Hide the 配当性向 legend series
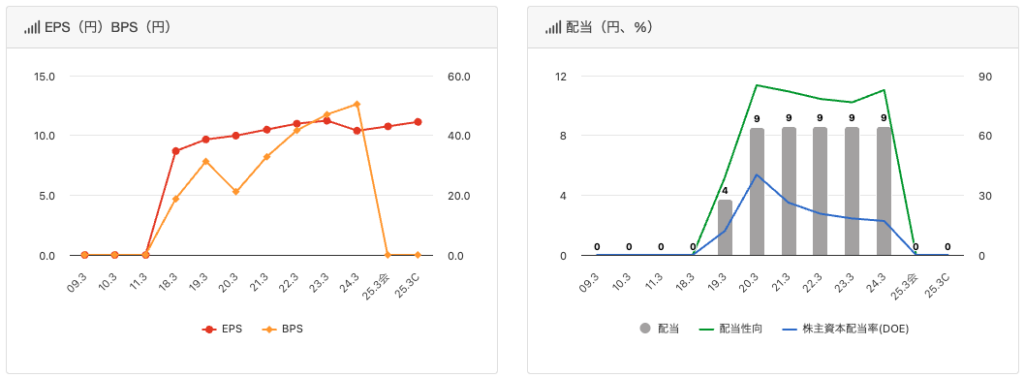The image size is (1024, 378). point(731,329)
